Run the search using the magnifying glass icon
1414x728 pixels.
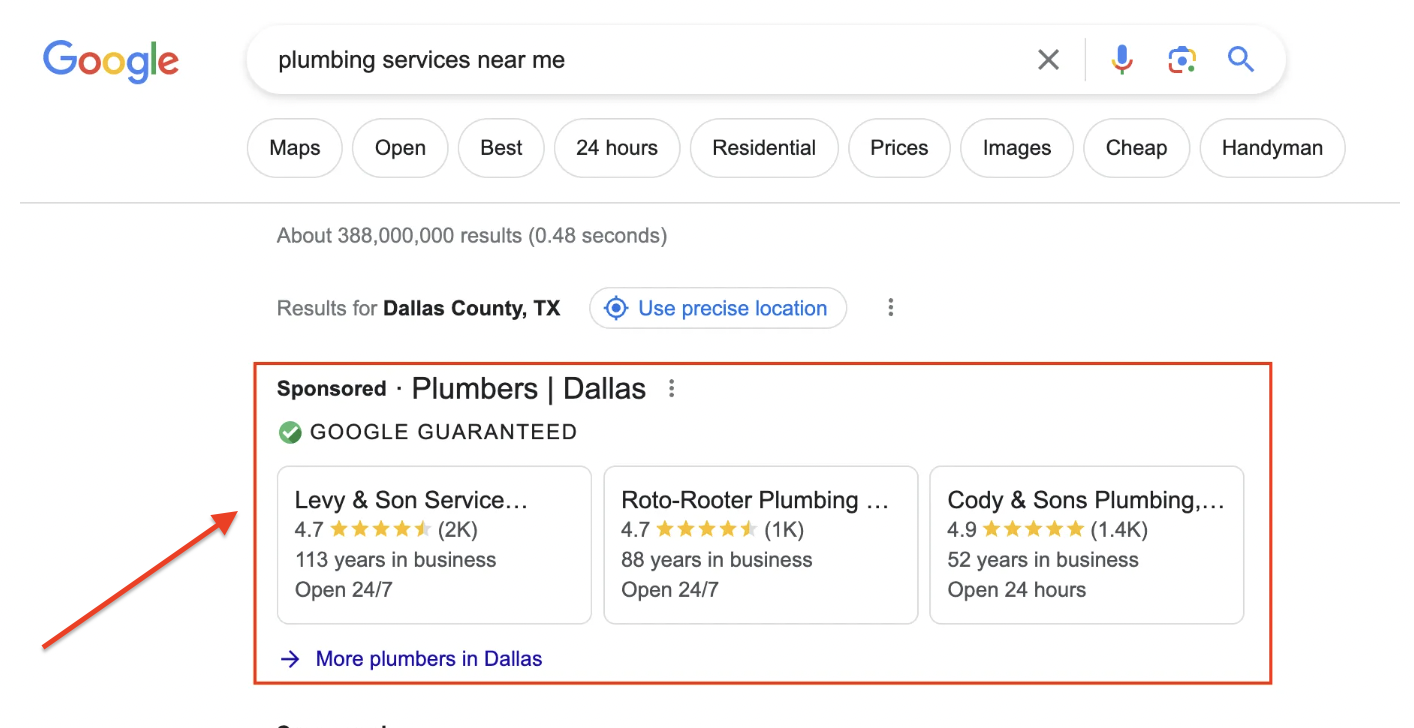coord(1240,59)
